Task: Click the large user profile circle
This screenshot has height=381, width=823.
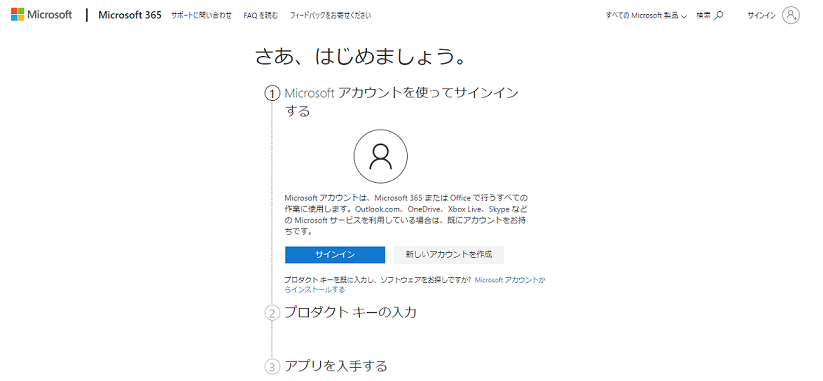Action: coord(381,156)
